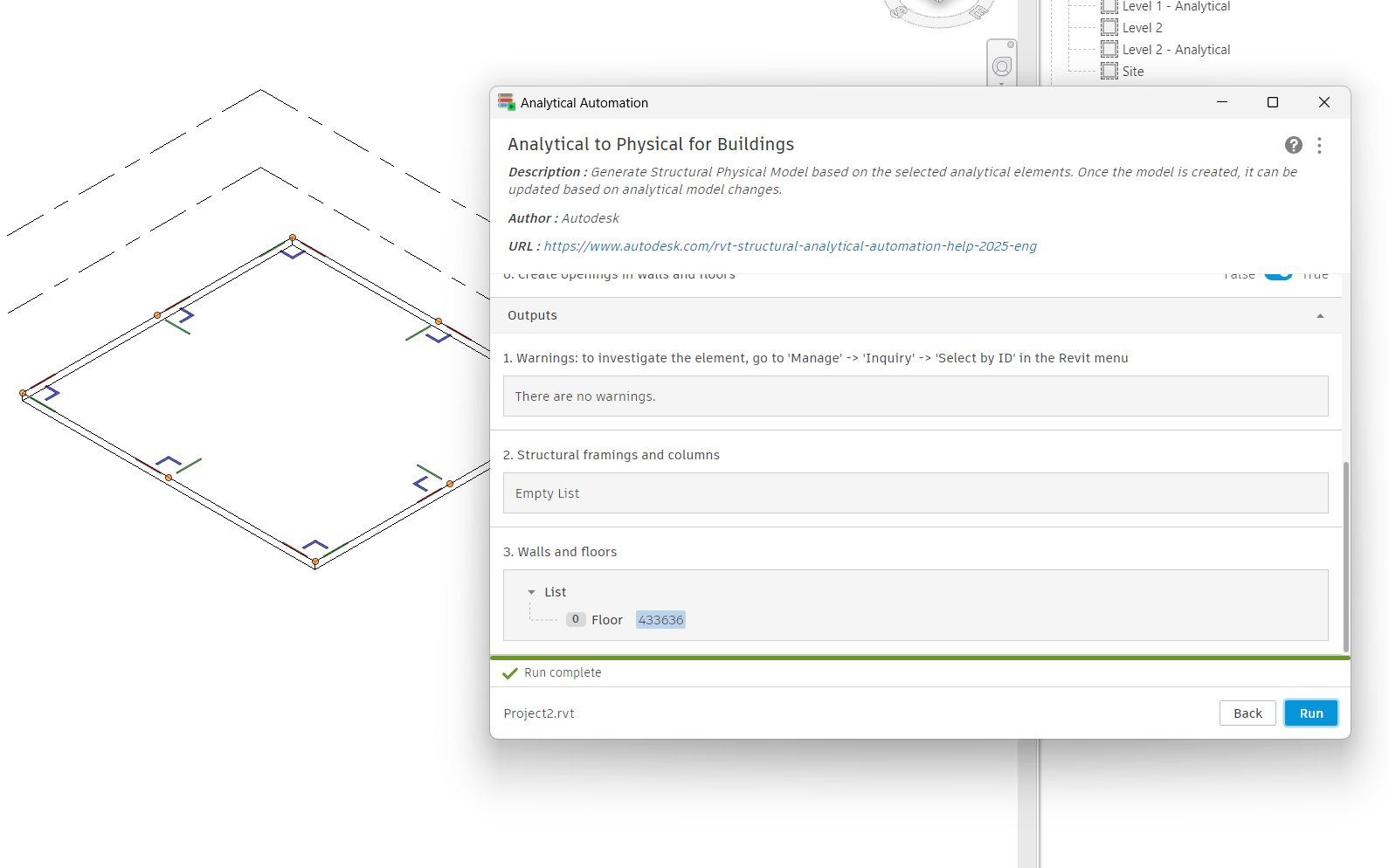The image size is (1389, 868).
Task: Open the help question mark icon
Action: click(x=1294, y=145)
